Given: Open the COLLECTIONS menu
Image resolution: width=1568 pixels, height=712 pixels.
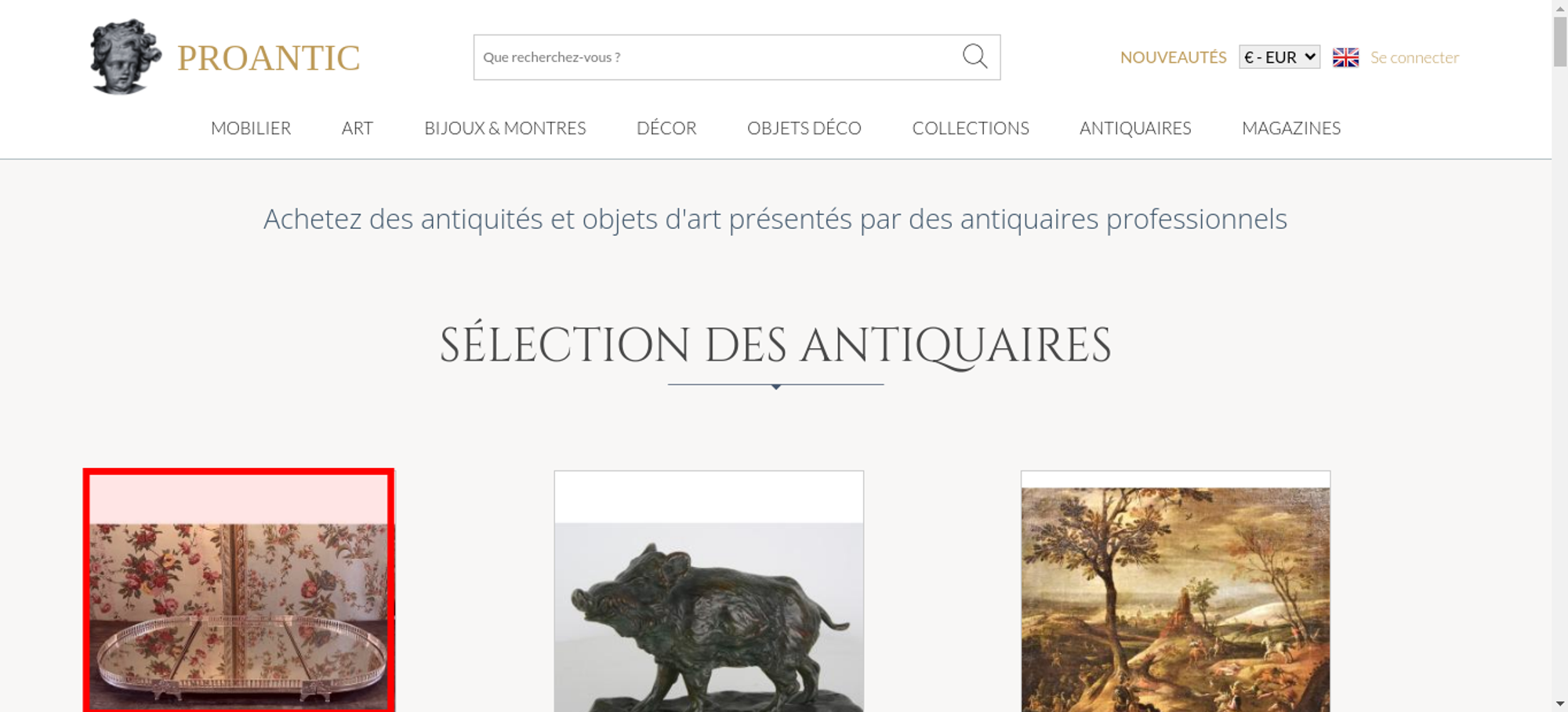Looking at the screenshot, I should (x=971, y=128).
